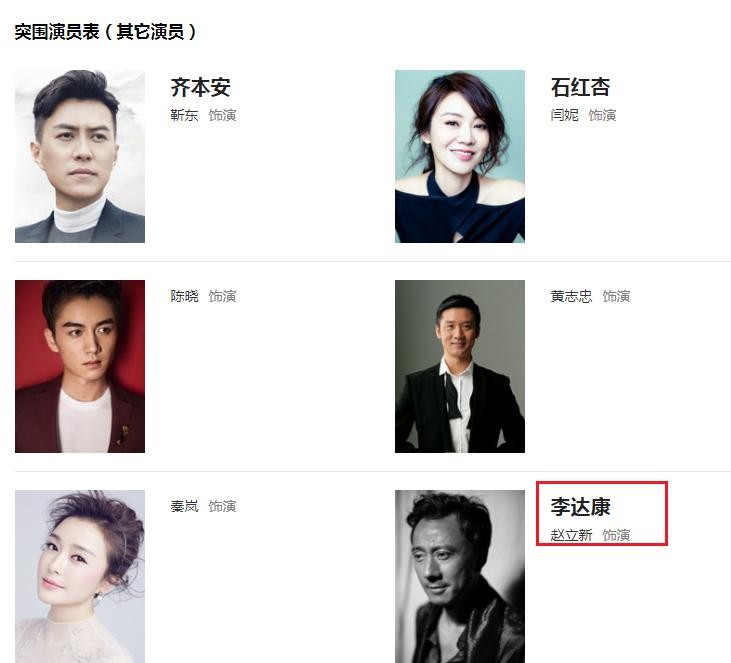Click the character name 李达康
The height and width of the screenshot is (663, 731).
(580, 506)
